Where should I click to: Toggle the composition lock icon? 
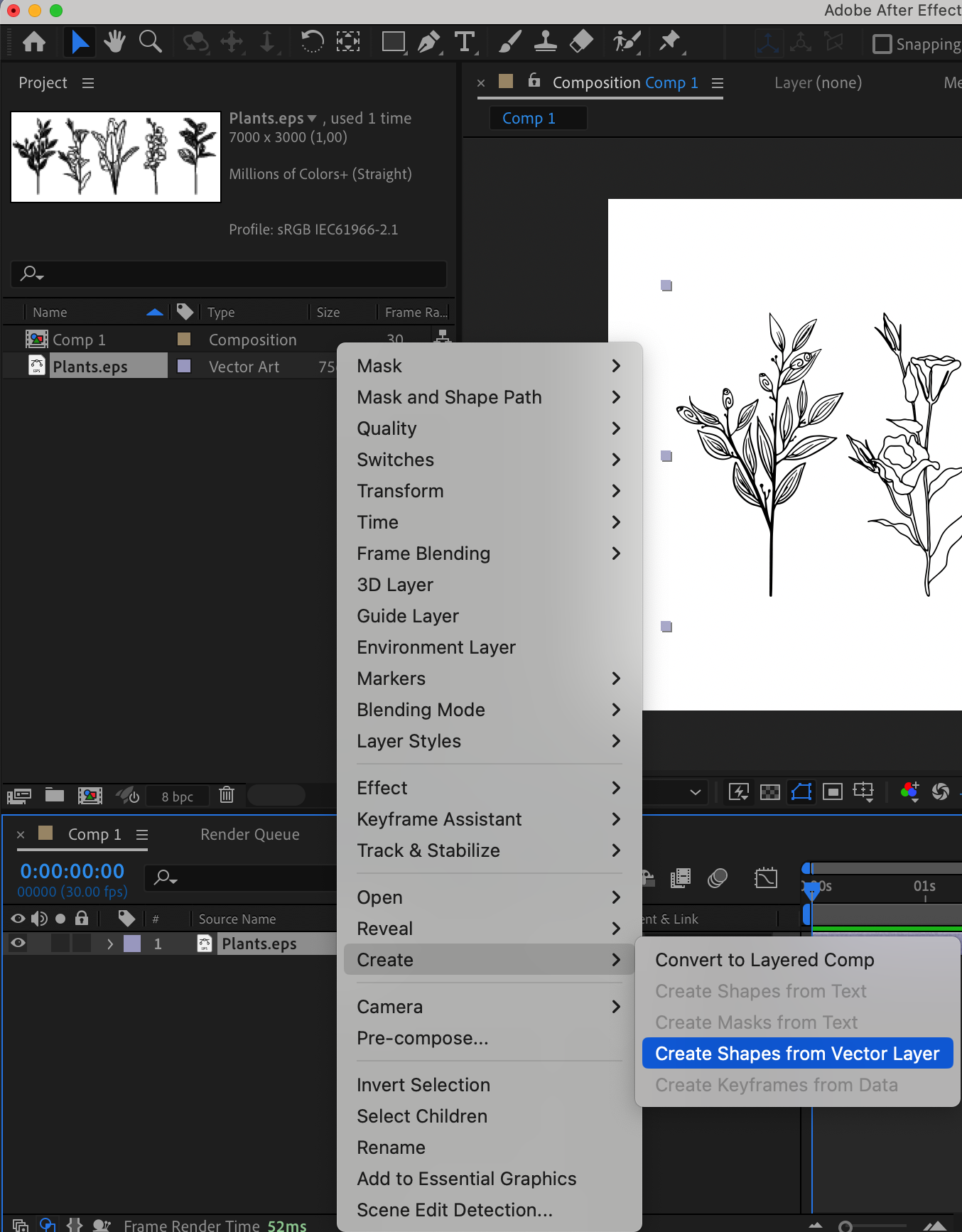tap(534, 81)
